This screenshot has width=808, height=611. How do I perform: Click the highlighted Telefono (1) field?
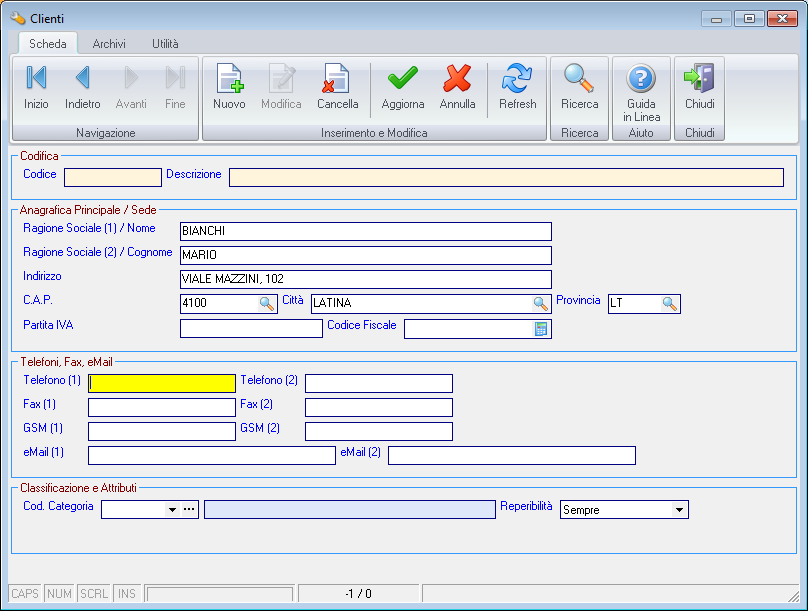pos(162,383)
